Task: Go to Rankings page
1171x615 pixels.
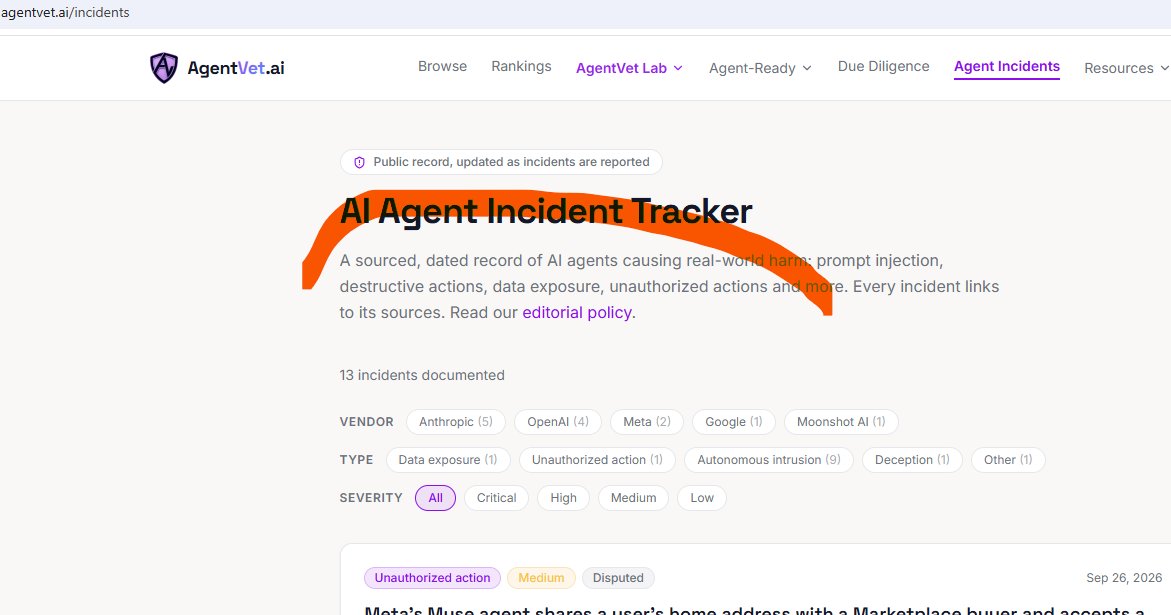Action: point(521,66)
